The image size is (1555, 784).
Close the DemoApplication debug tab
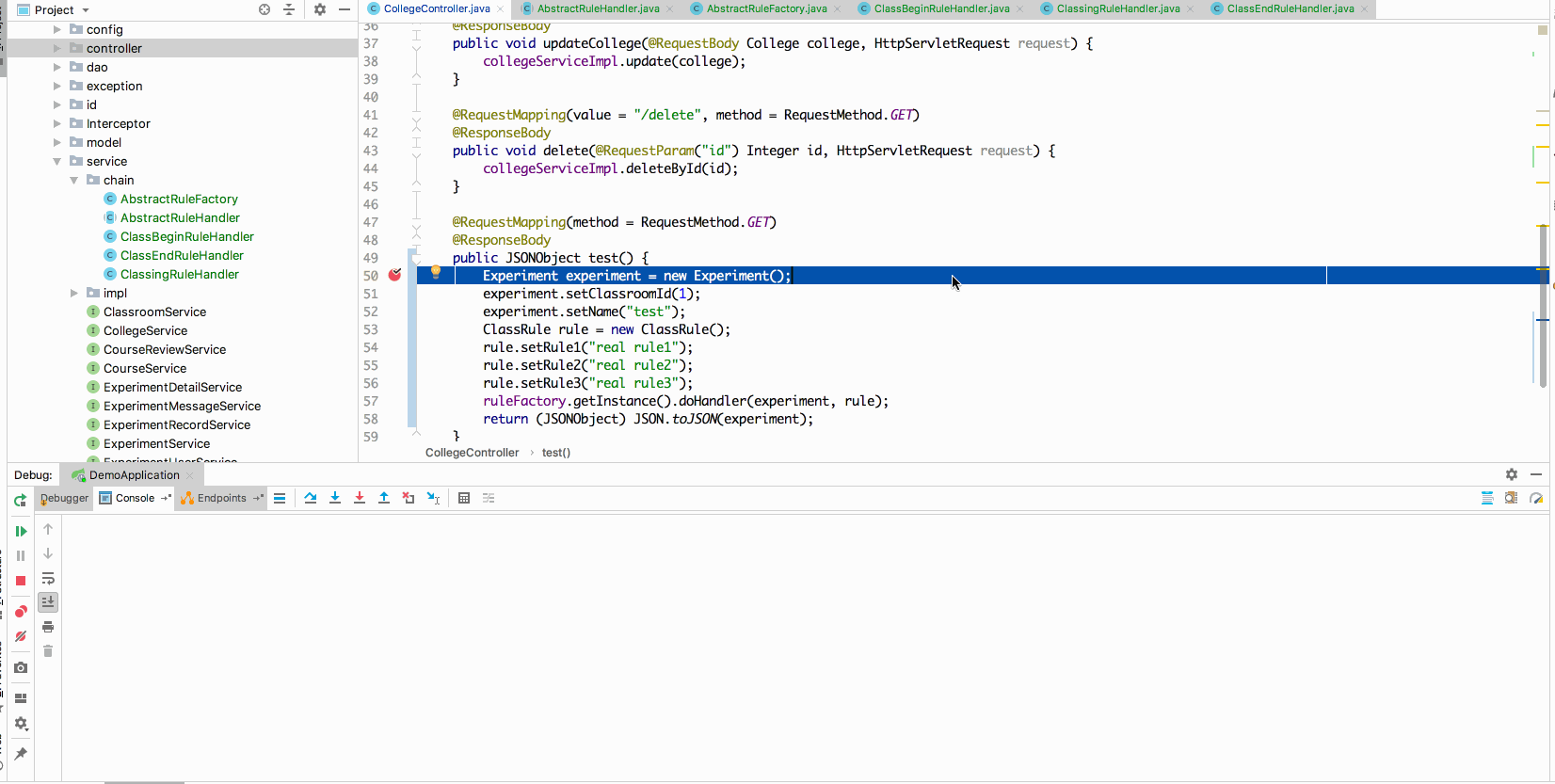pyautogui.click(x=190, y=475)
